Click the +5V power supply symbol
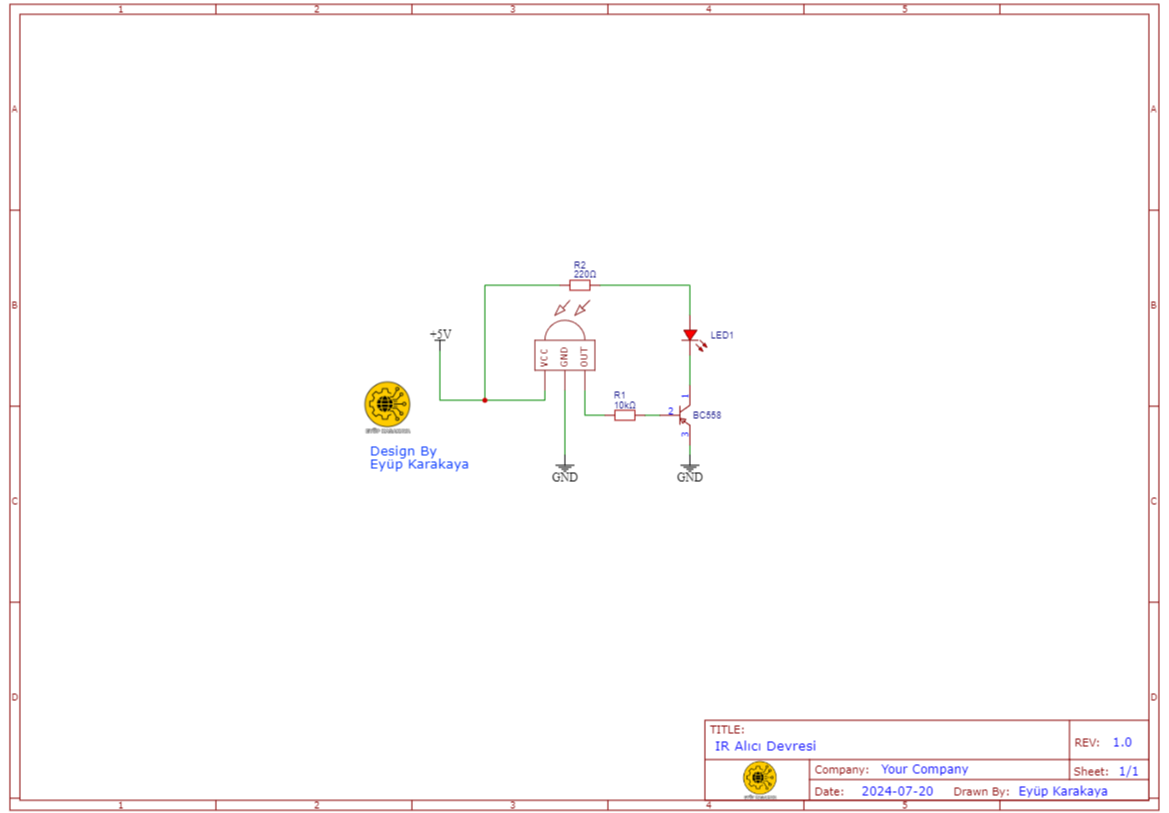Screen dimensions: 1169x813 (x=438, y=338)
